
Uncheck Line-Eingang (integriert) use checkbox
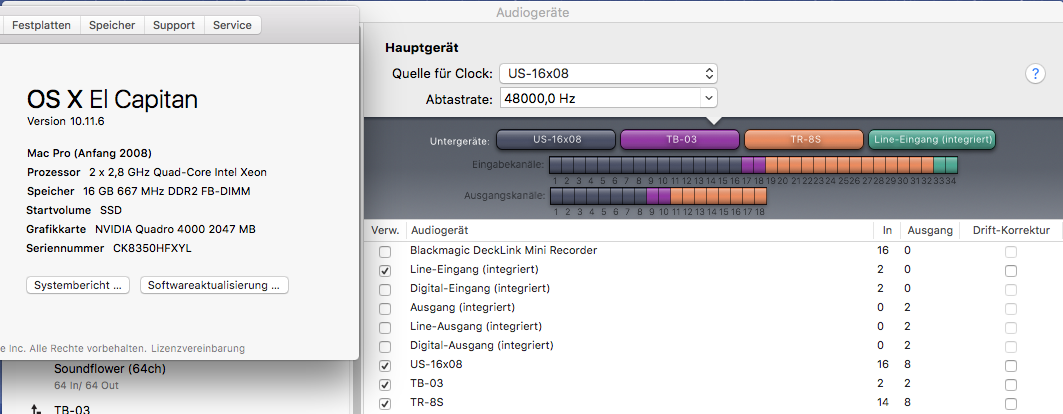385,270
